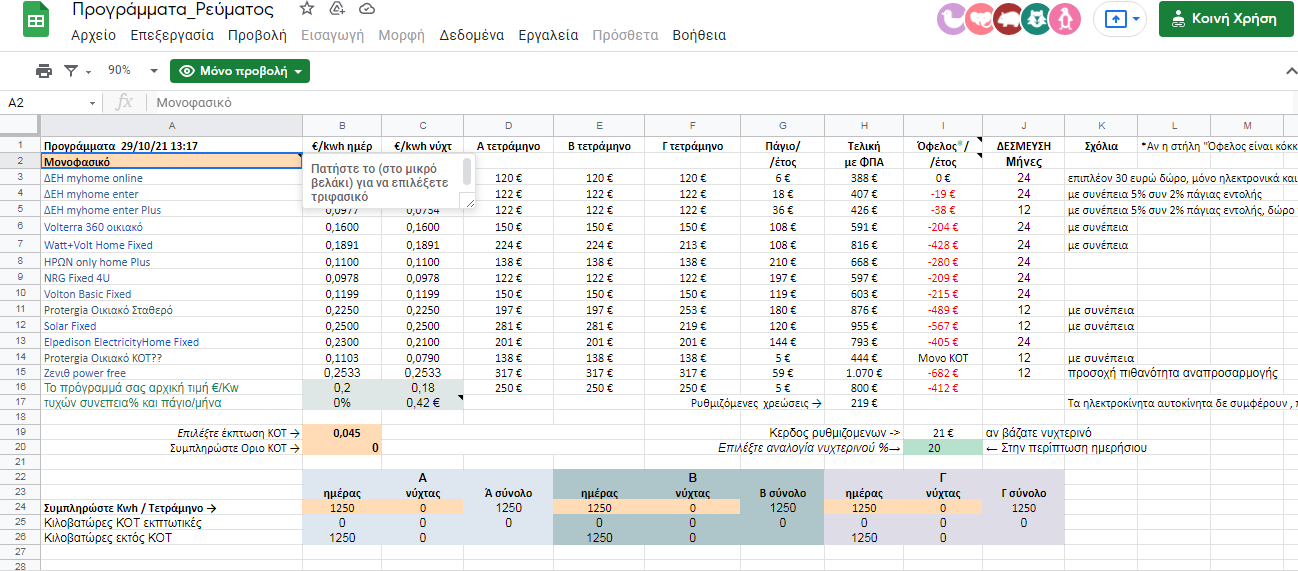Open the Πρόσθετα menu
This screenshot has width=1298, height=571.
(625, 35)
